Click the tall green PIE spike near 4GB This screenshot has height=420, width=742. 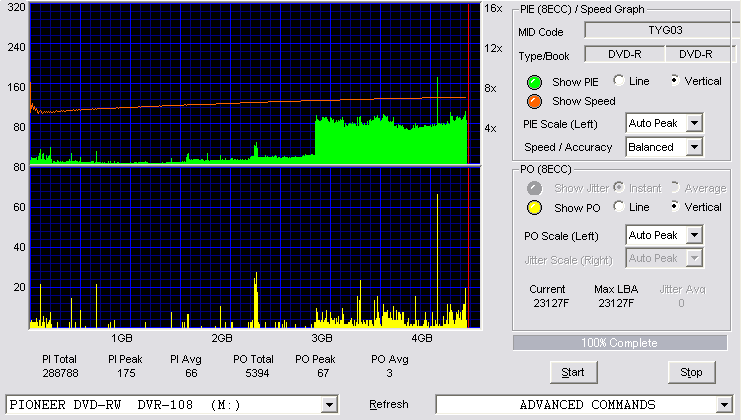[x=437, y=100]
